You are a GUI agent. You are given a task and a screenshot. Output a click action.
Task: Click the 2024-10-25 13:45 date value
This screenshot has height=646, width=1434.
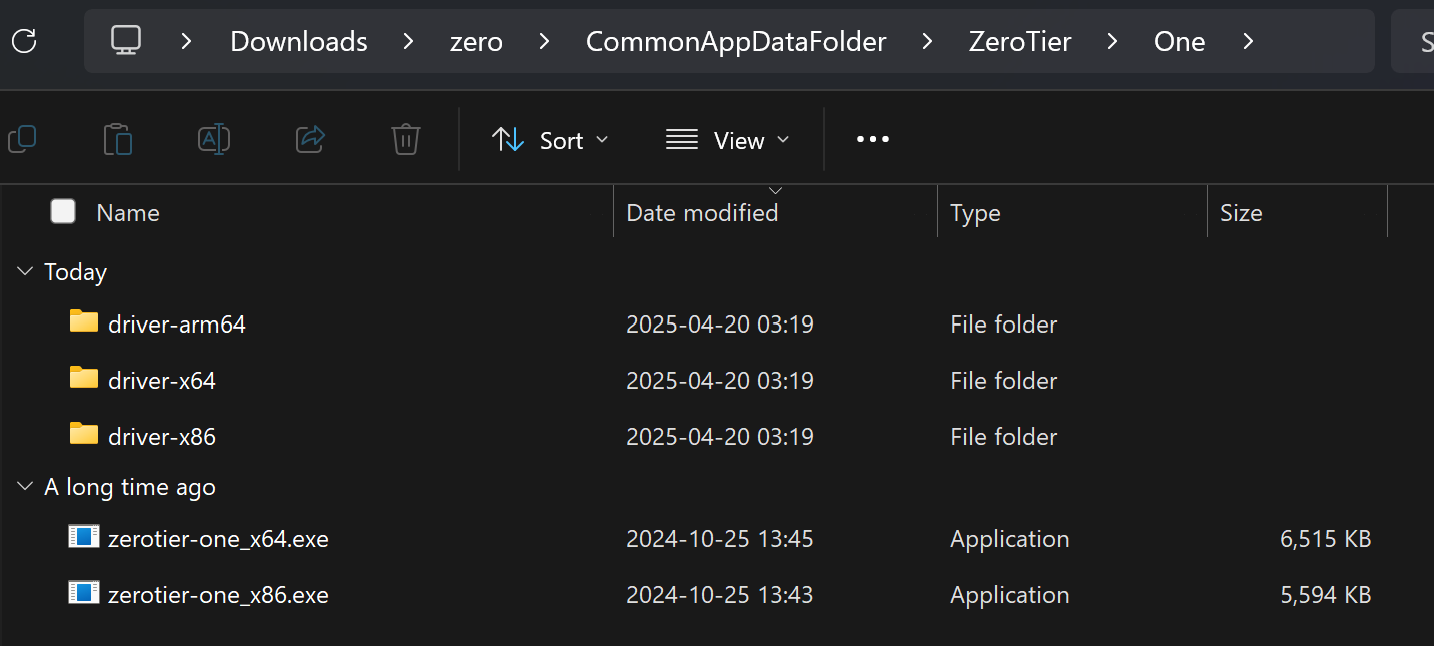click(720, 539)
